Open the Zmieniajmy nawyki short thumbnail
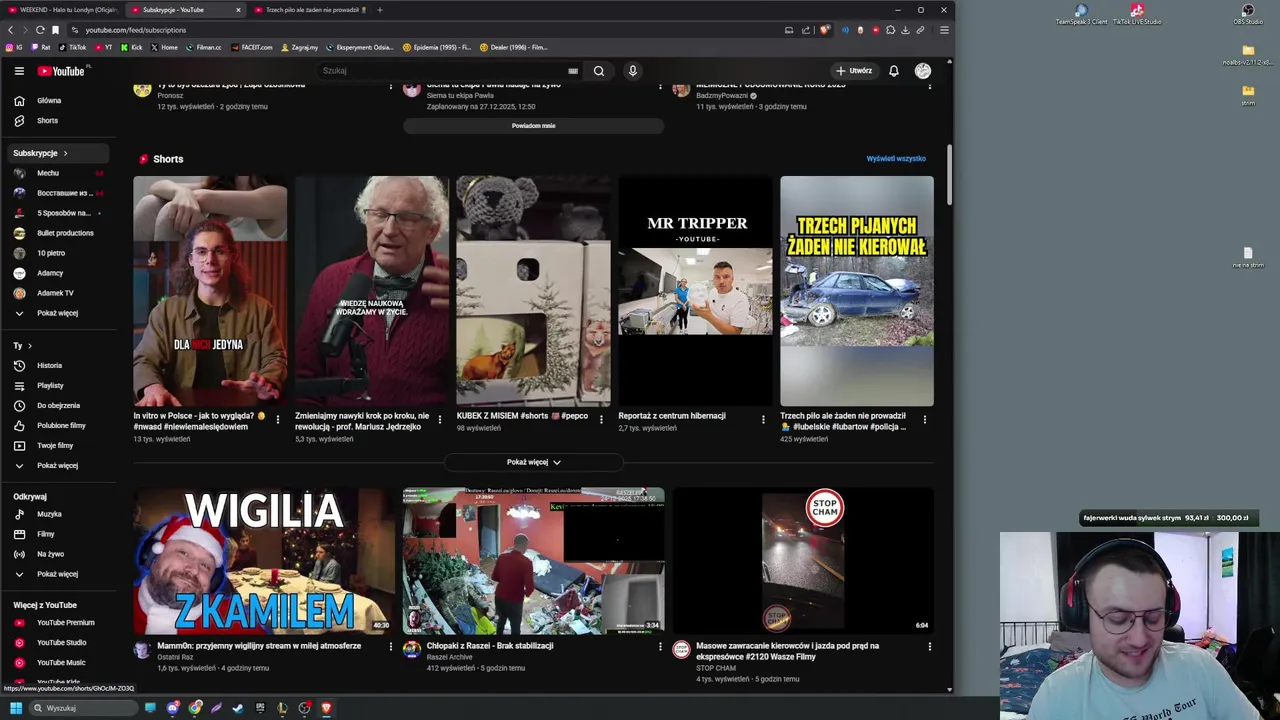This screenshot has height=720, width=1280. pyautogui.click(x=372, y=291)
